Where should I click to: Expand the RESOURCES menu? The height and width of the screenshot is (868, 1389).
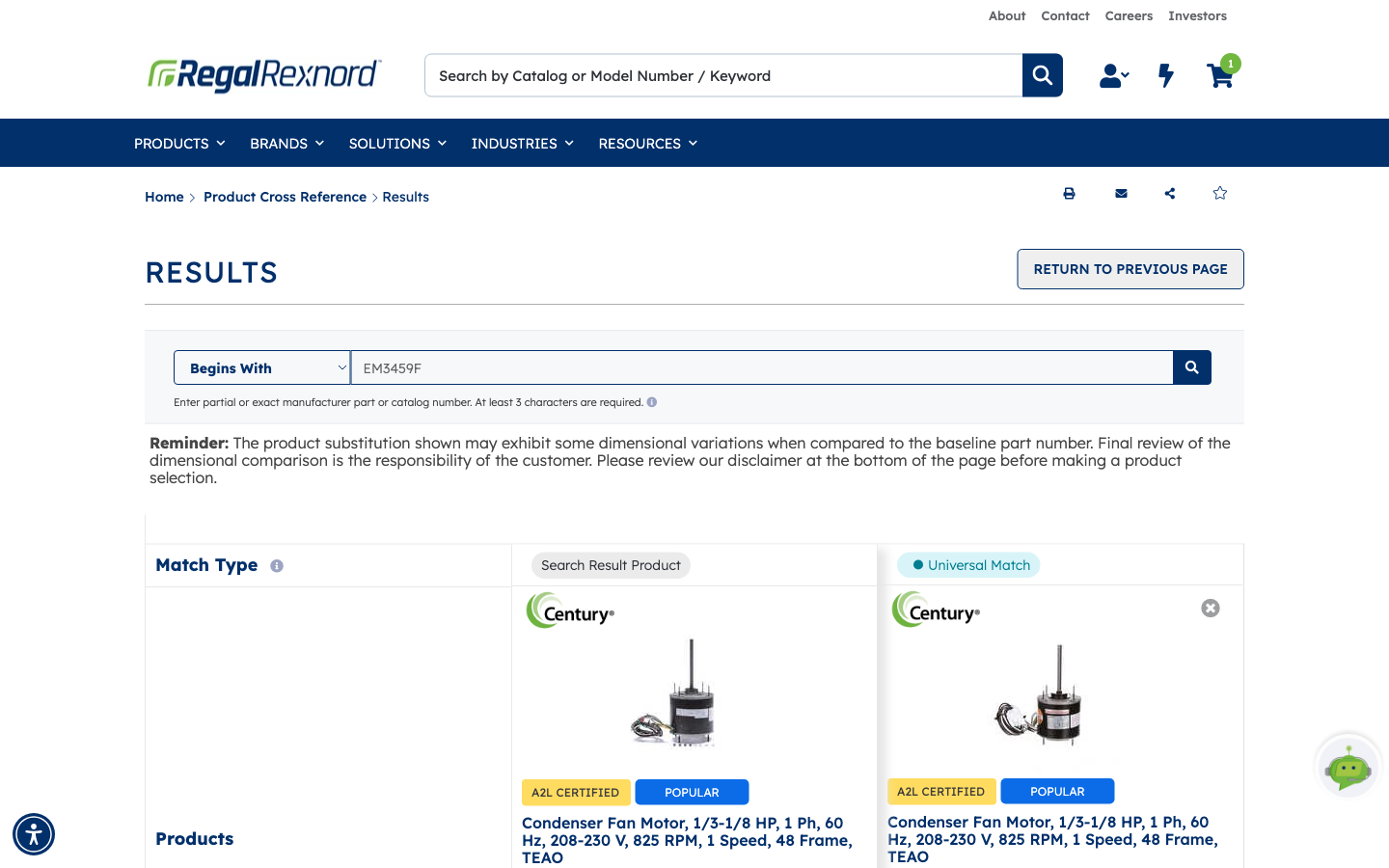point(647,143)
